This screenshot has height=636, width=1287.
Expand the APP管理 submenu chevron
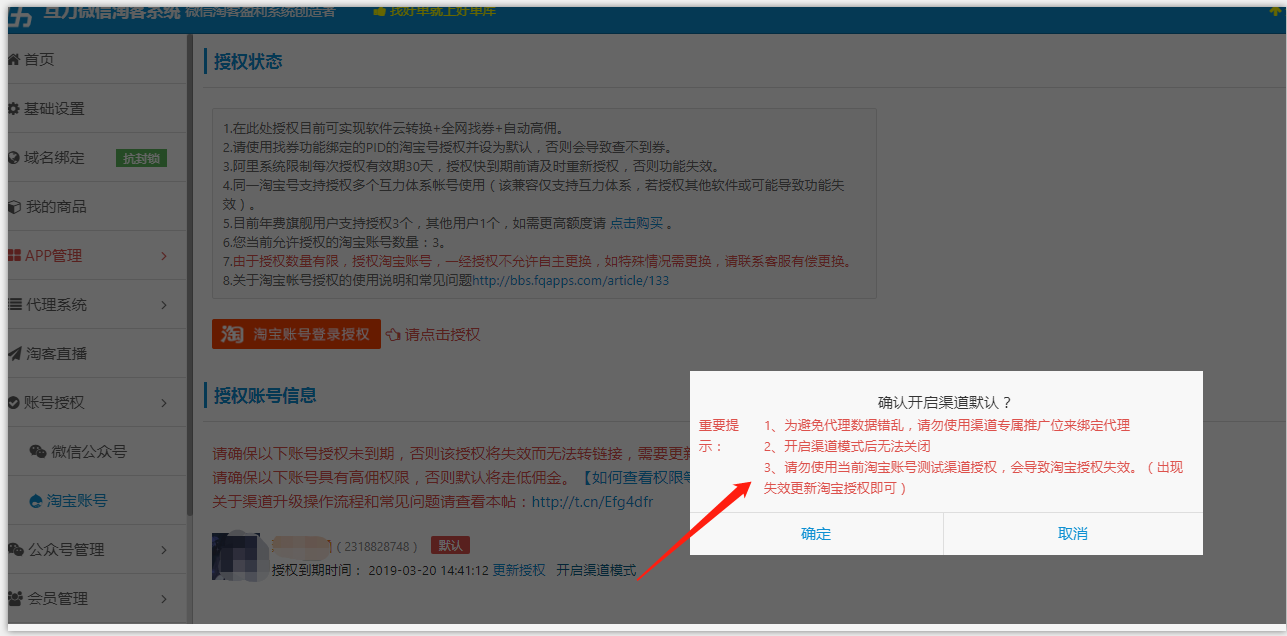click(163, 257)
